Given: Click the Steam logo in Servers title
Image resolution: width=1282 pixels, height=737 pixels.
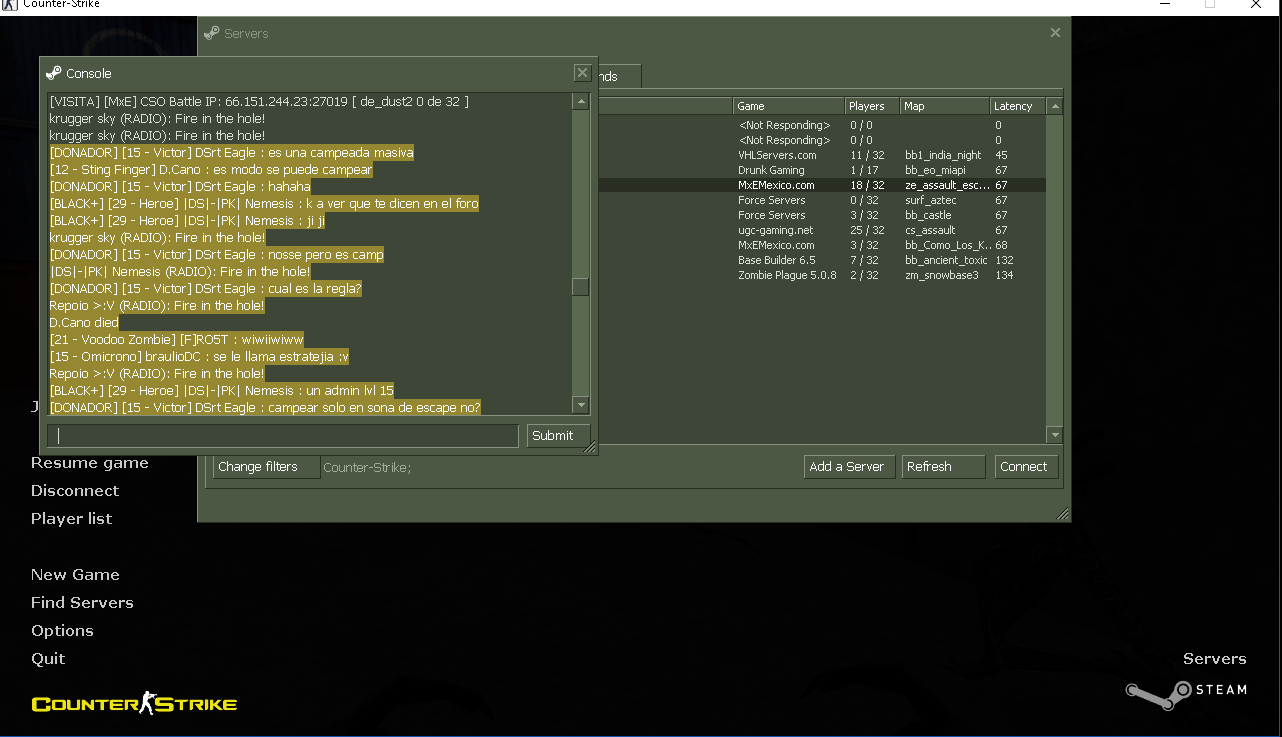Looking at the screenshot, I should [x=211, y=33].
